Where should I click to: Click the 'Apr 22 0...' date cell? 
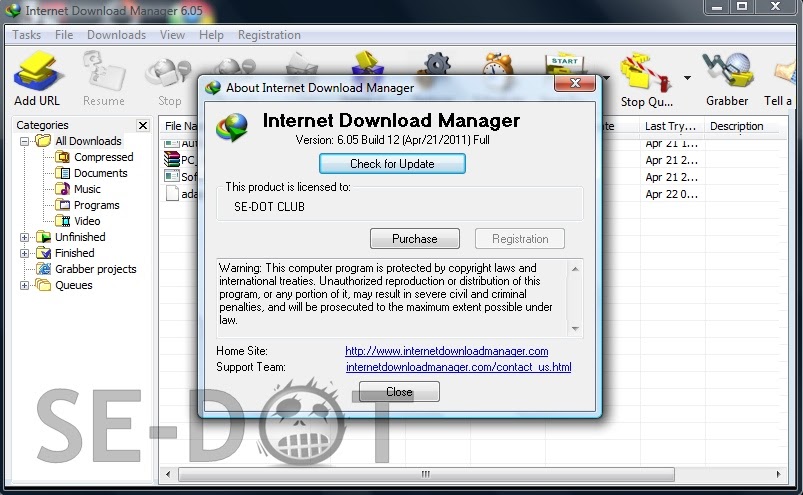point(671,194)
